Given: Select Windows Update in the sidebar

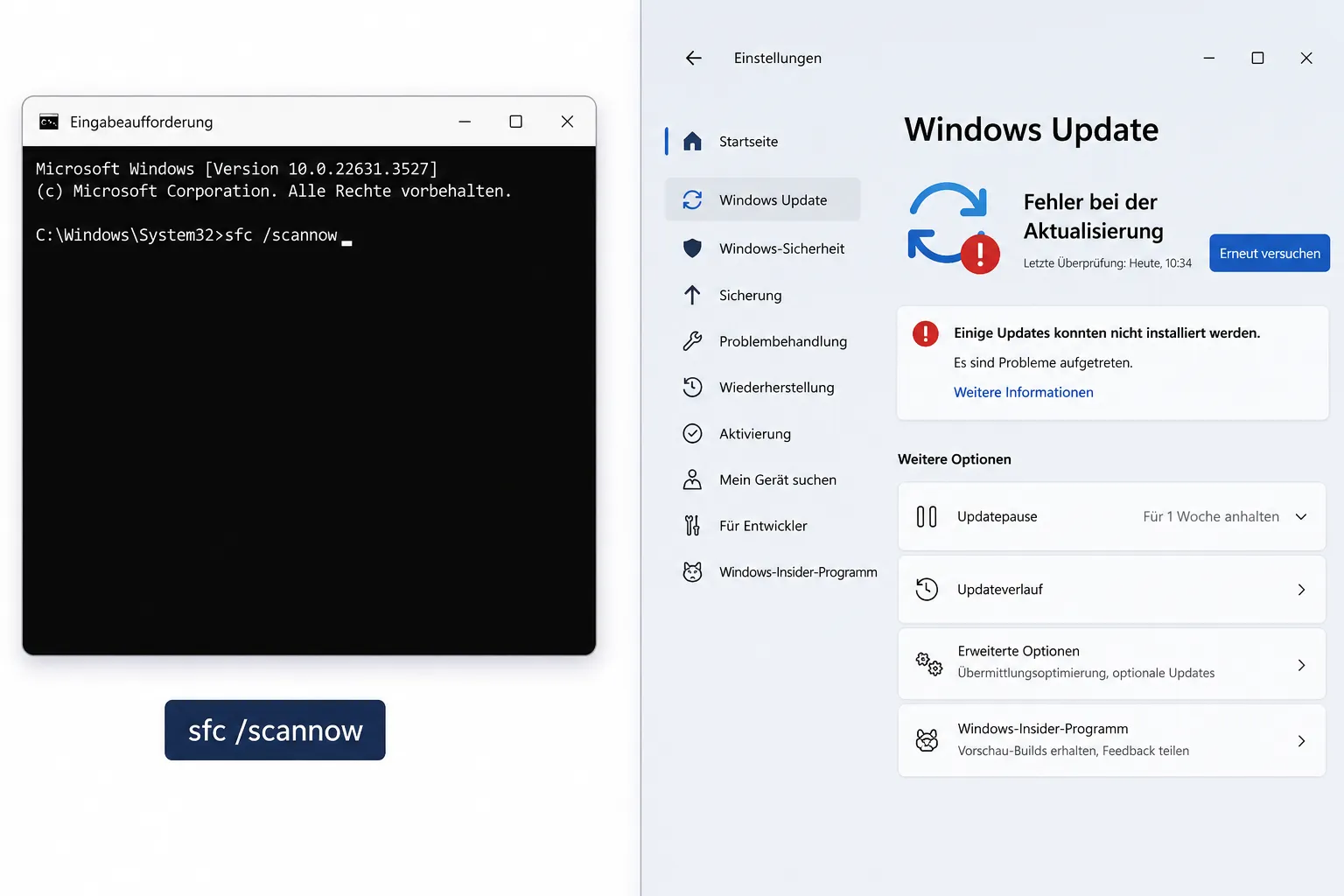Looking at the screenshot, I should tap(763, 200).
